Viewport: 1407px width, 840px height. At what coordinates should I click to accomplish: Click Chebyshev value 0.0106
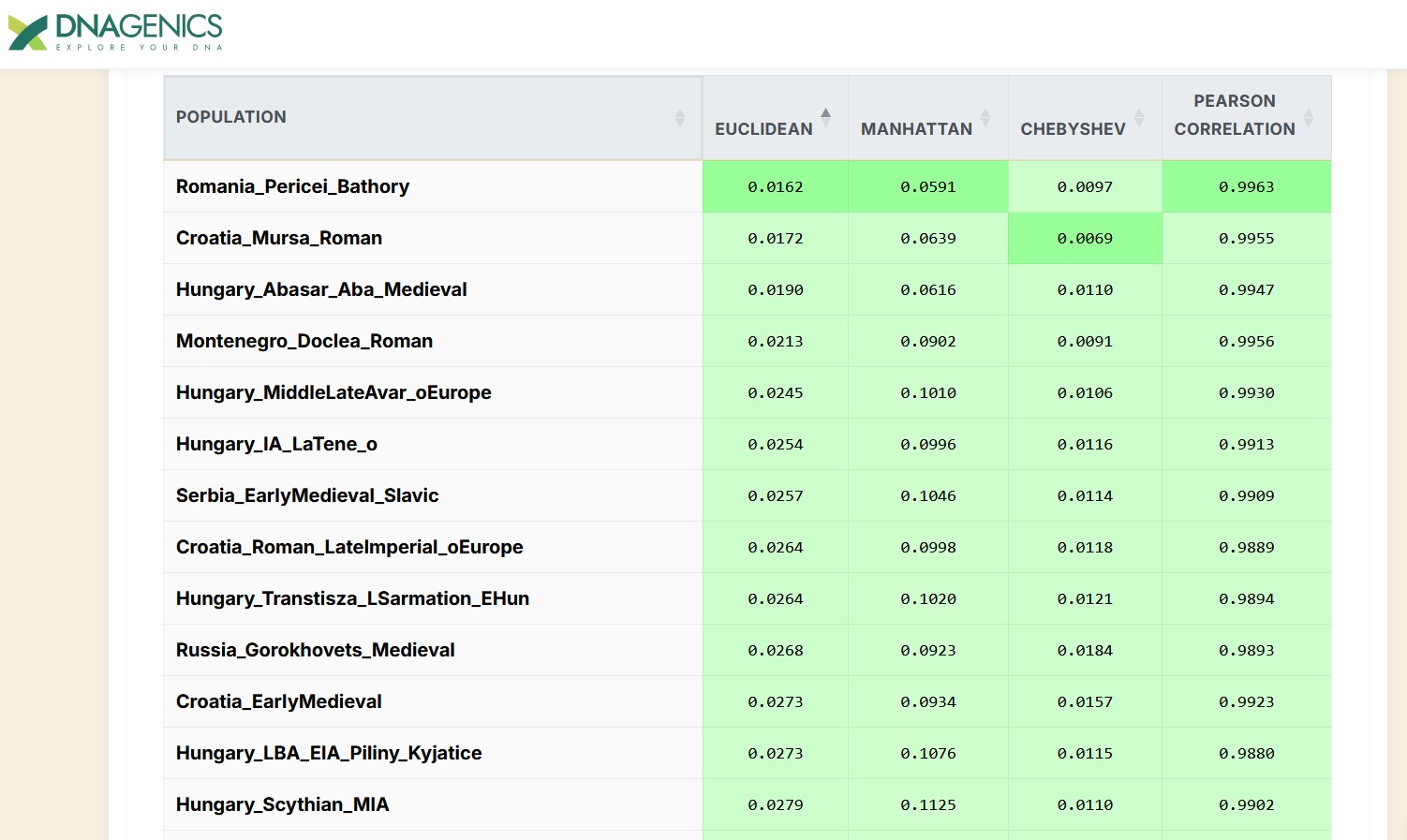pos(1085,393)
